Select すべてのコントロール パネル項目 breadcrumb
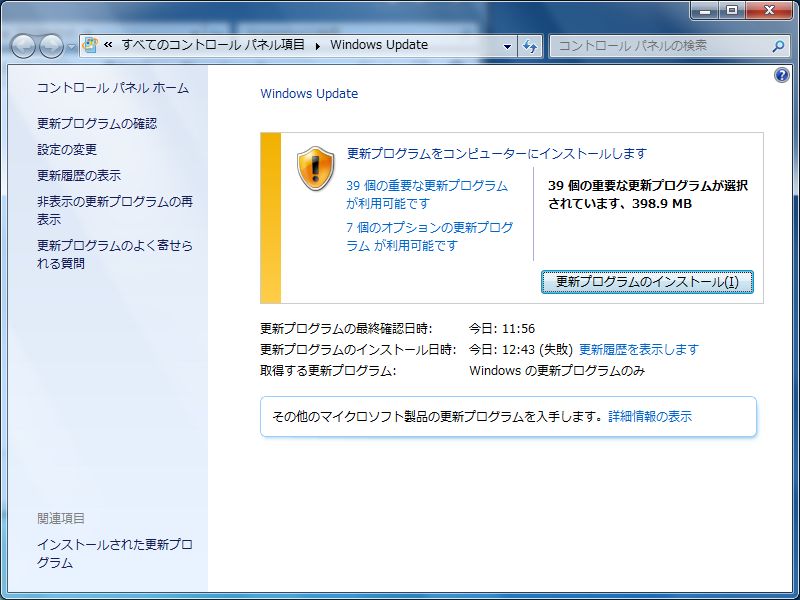The image size is (800, 600). (x=213, y=45)
